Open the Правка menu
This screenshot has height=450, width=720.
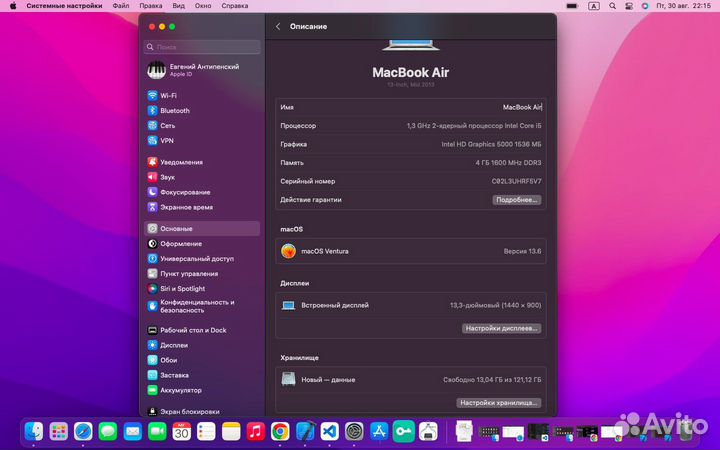151,6
